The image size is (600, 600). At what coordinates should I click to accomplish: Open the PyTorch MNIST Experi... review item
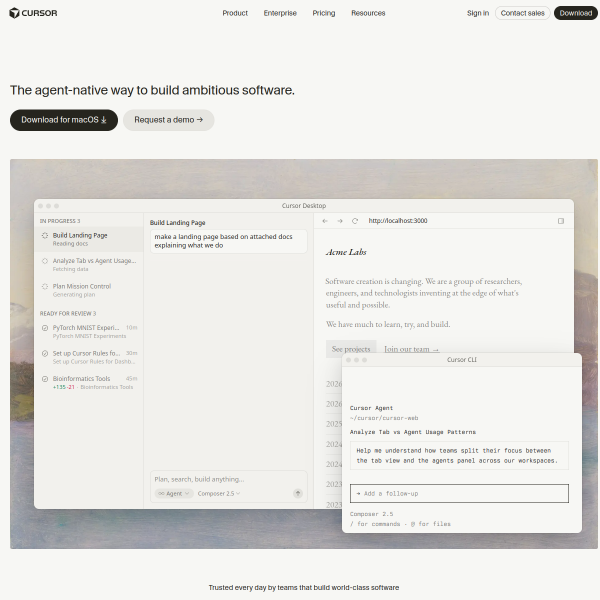[89, 331]
